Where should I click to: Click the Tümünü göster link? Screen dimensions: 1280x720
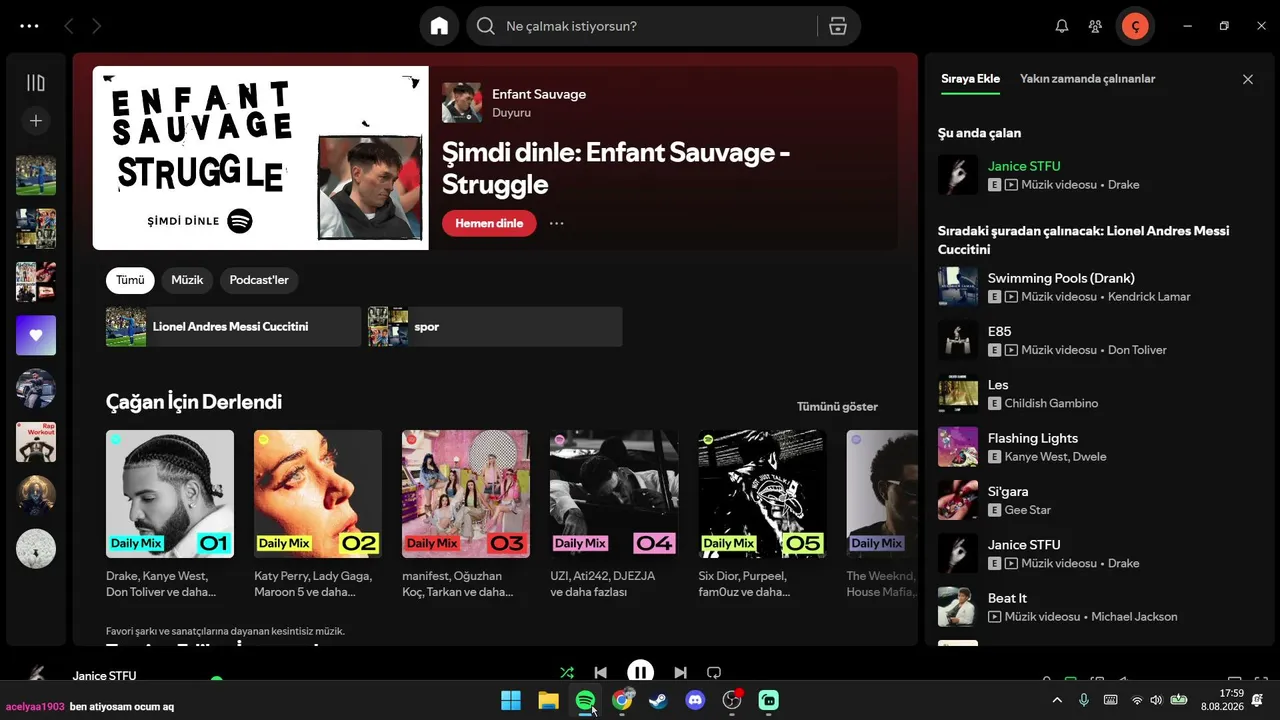pos(837,407)
